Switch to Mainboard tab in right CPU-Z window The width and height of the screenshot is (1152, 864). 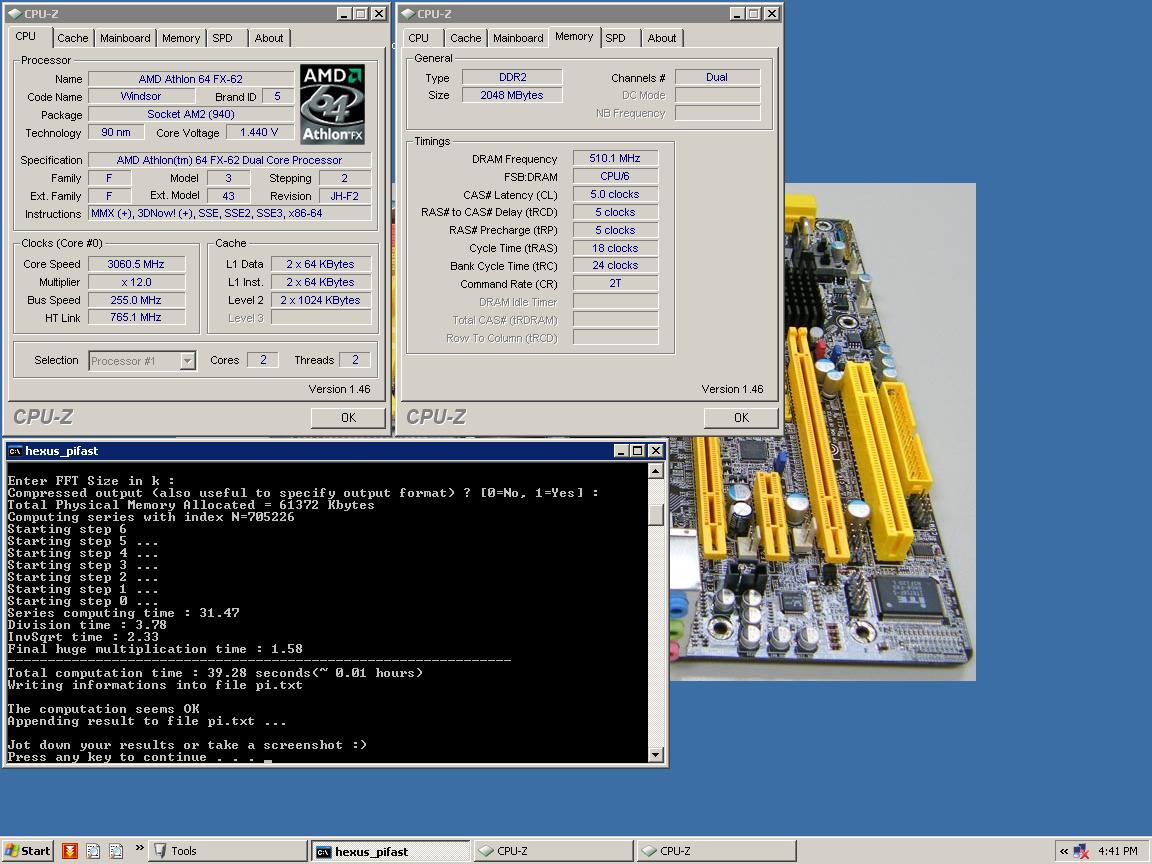[518, 38]
